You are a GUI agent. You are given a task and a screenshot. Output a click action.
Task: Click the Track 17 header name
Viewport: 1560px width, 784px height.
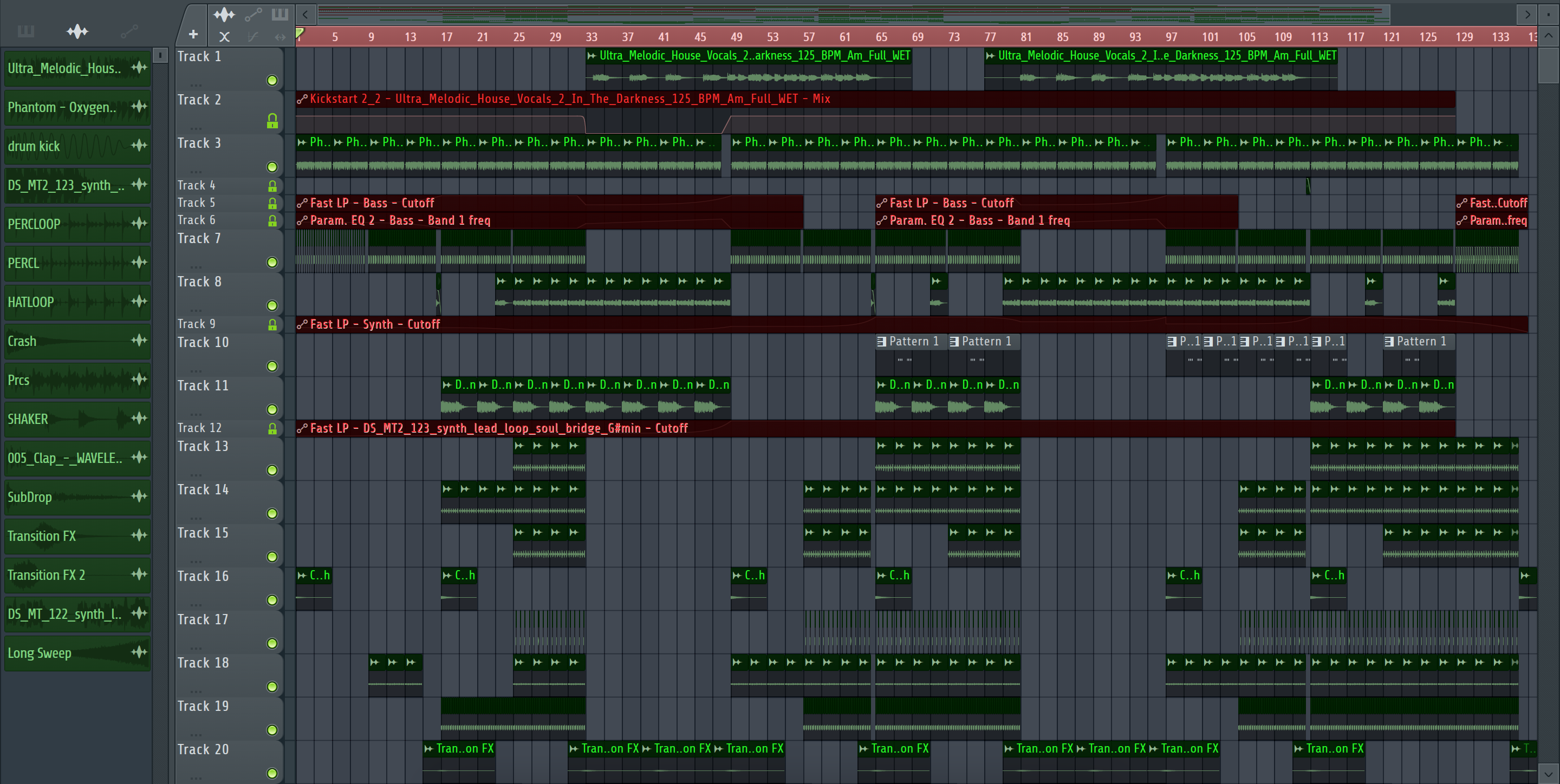203,619
